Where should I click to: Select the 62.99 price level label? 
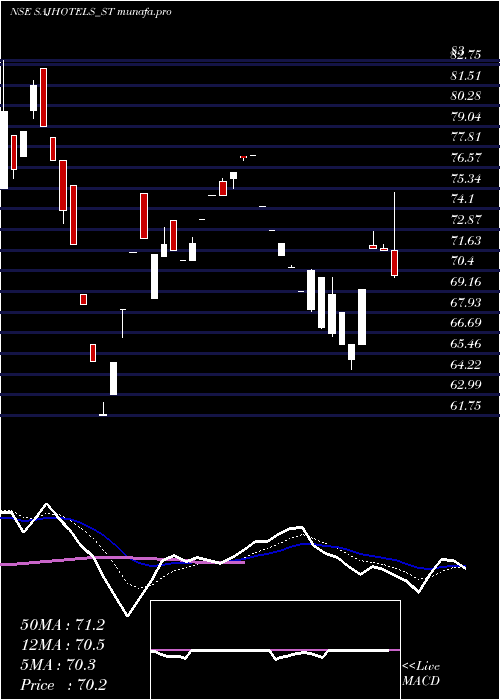(466, 385)
